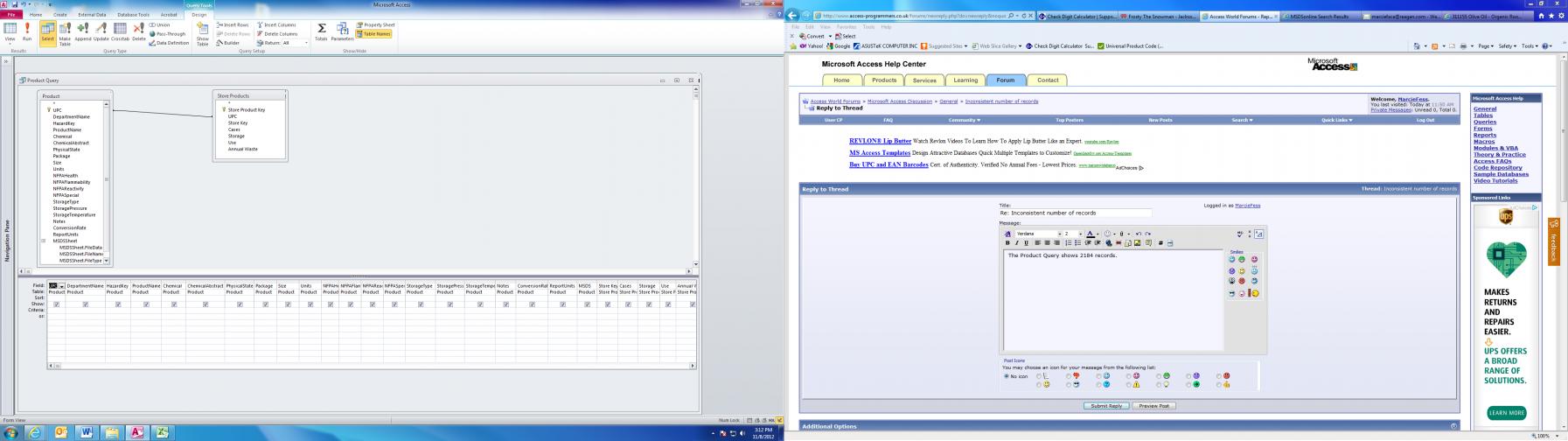The width and height of the screenshot is (1568, 441).
Task: Select the No icon radio button
Action: (1007, 376)
